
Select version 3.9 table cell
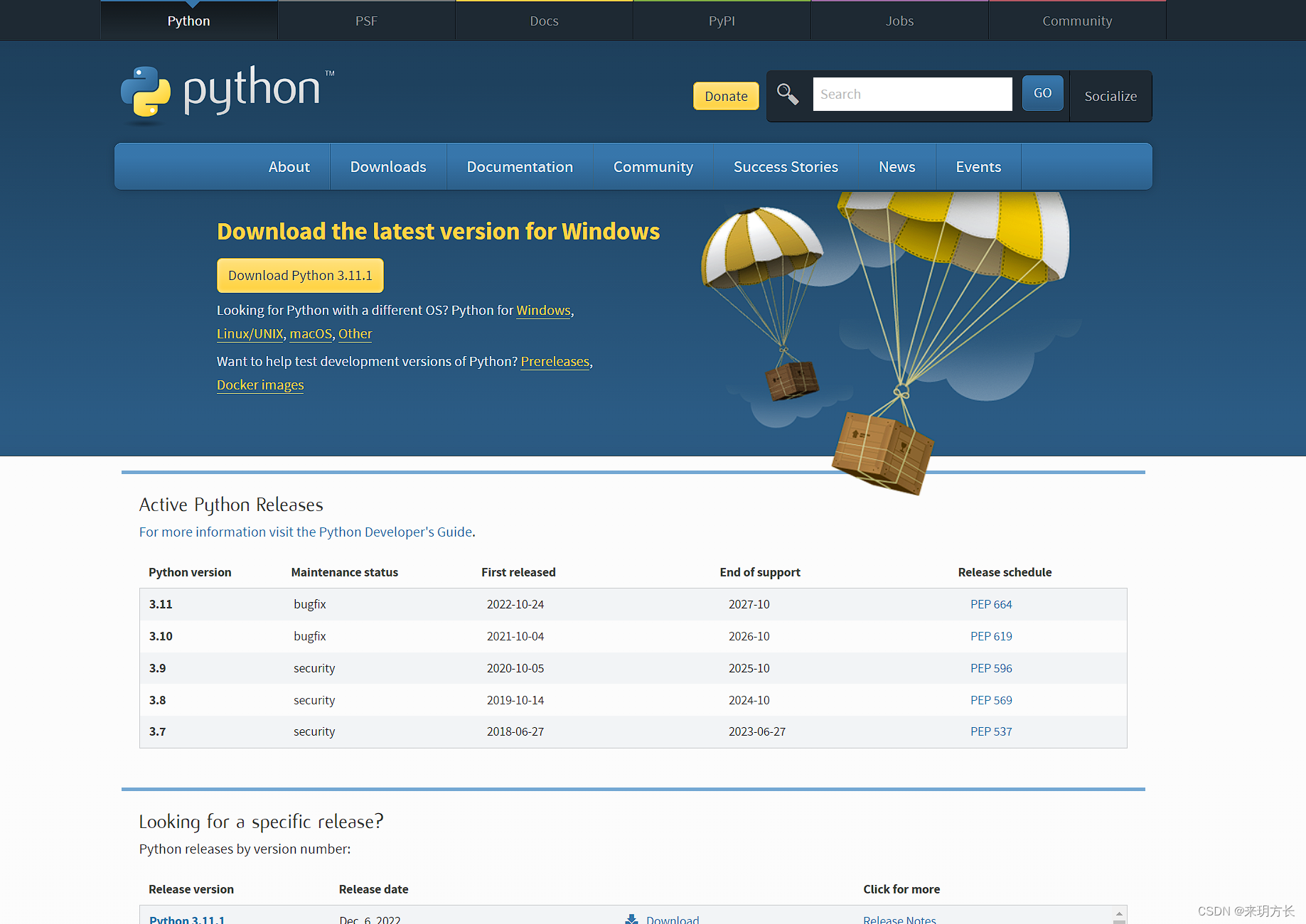(157, 668)
